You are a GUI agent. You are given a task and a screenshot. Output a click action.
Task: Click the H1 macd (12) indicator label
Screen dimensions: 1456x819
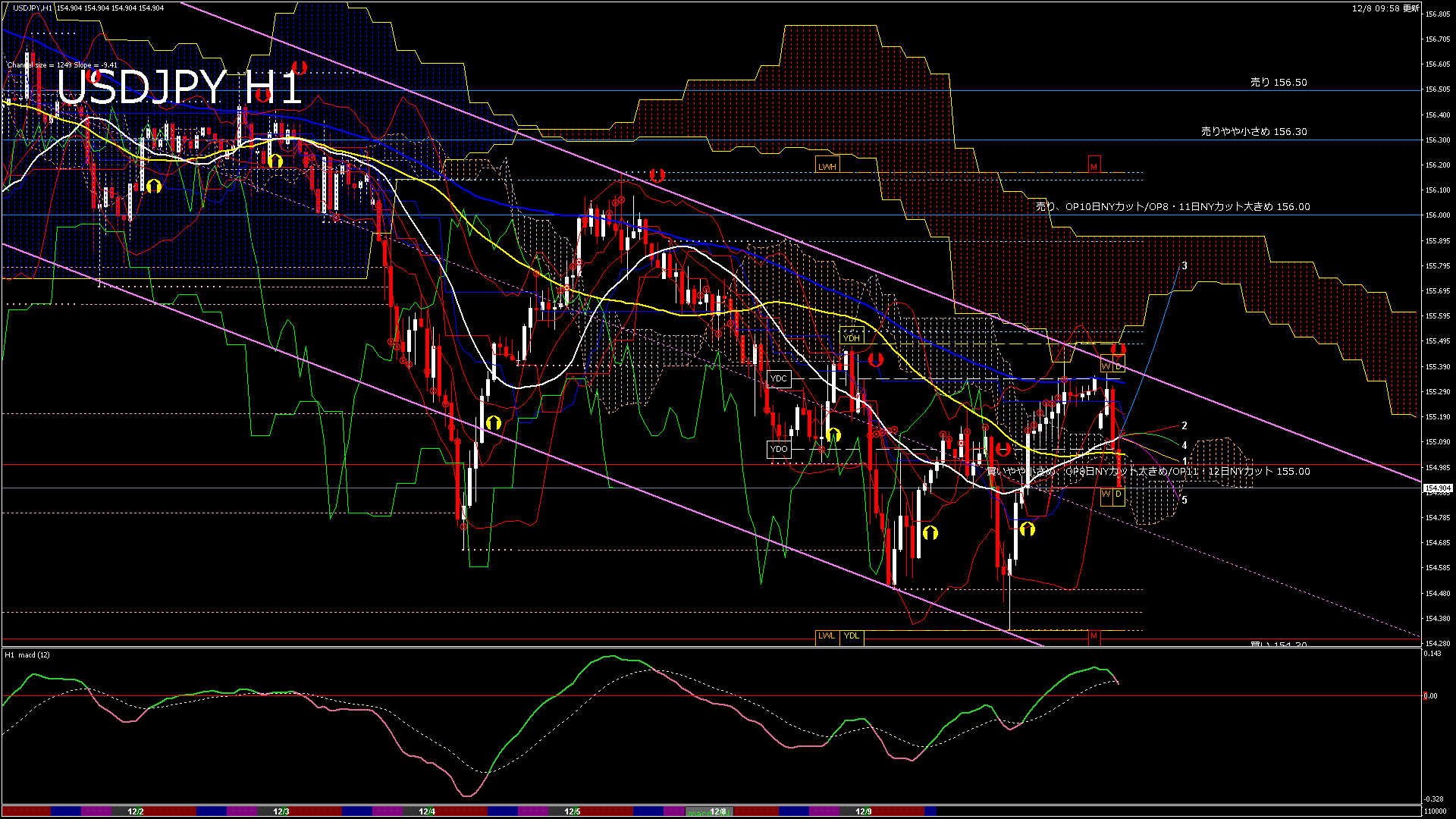coord(27,654)
